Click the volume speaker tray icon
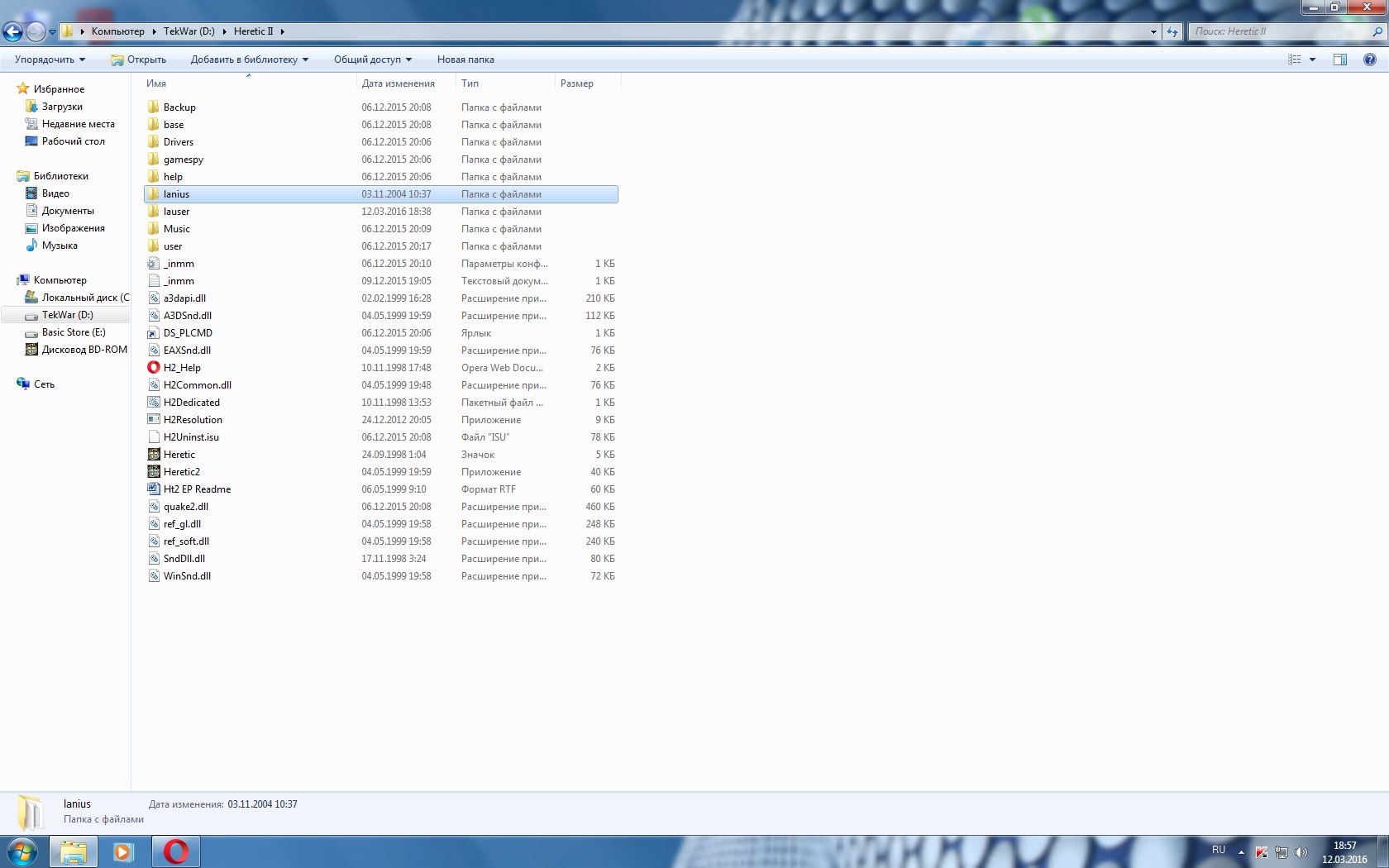 (1301, 852)
